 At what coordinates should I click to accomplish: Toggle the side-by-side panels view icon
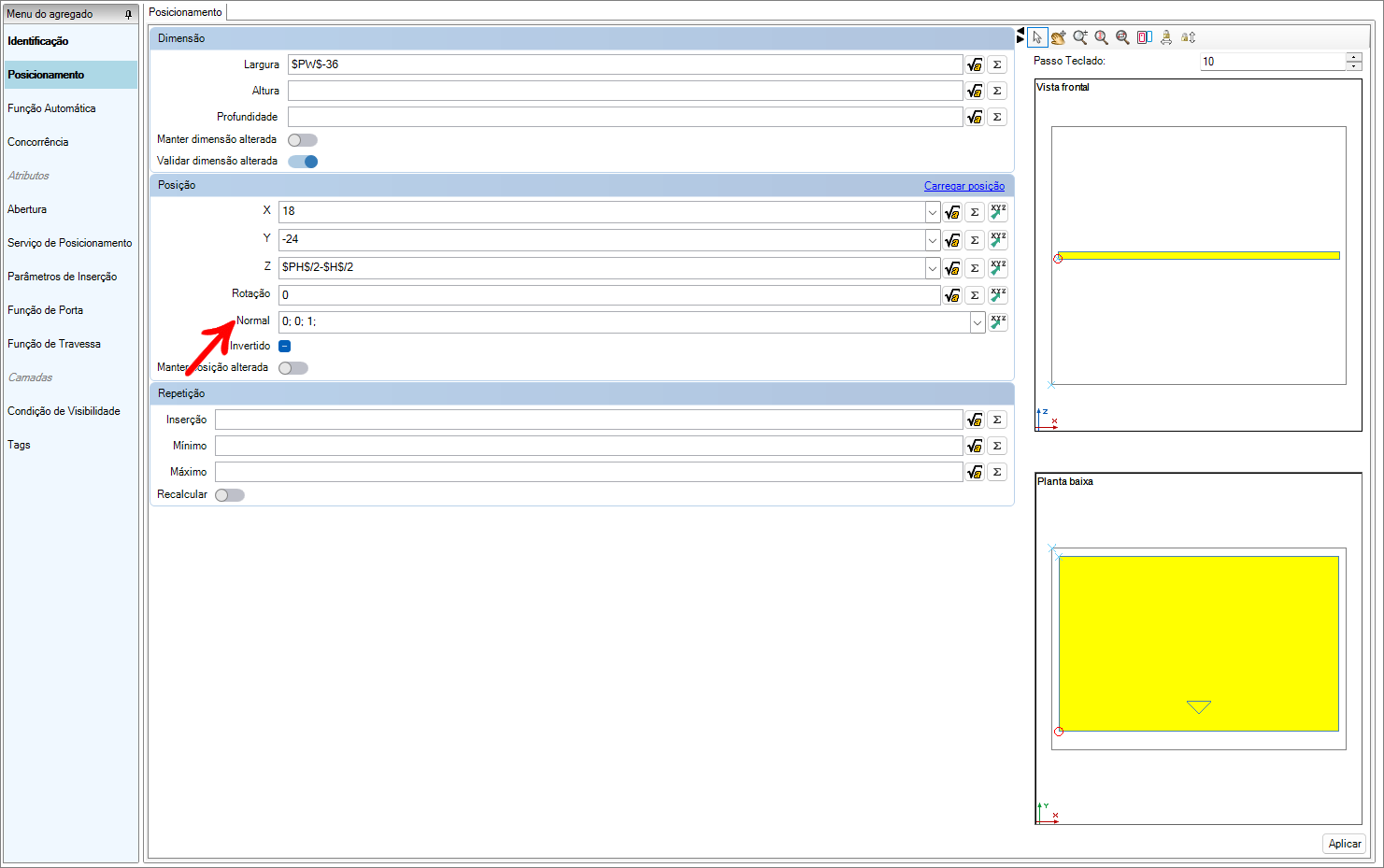1145,37
